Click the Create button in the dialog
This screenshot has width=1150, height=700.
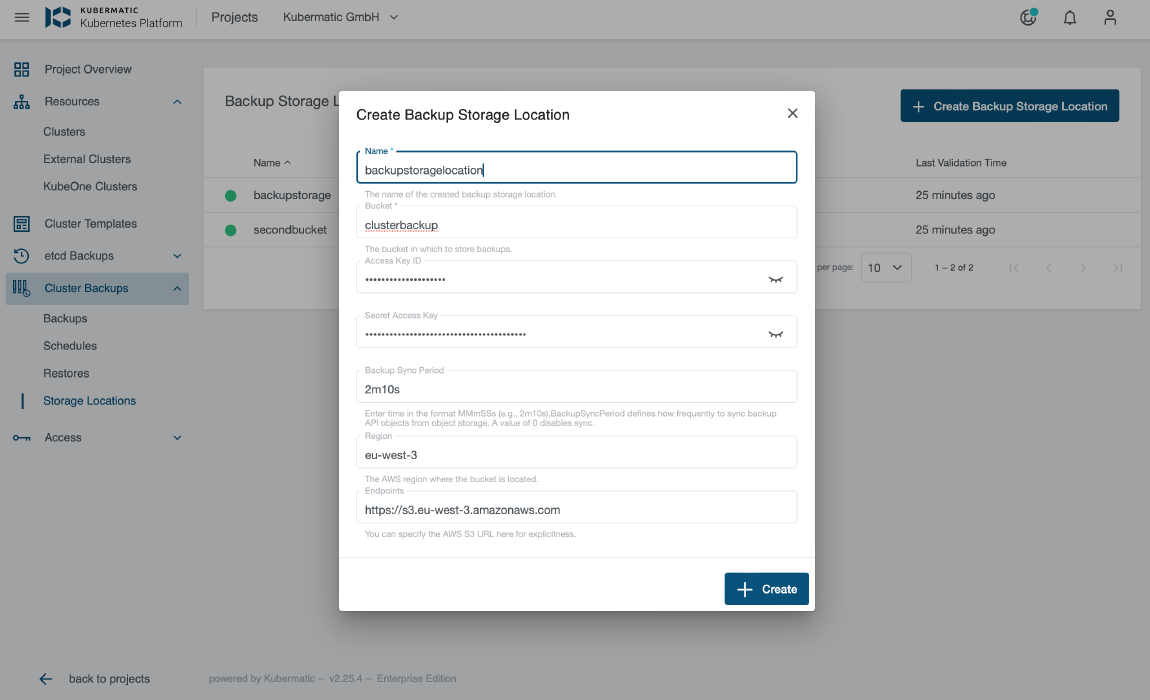click(x=766, y=589)
